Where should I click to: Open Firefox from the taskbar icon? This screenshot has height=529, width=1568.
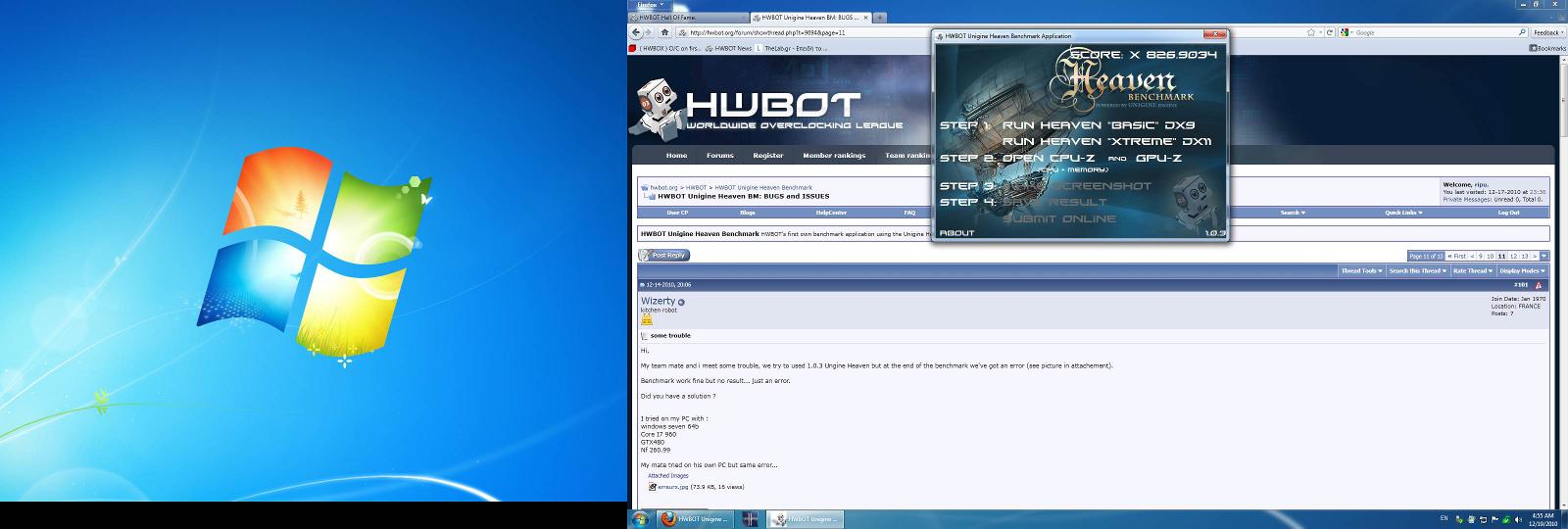tap(667, 519)
